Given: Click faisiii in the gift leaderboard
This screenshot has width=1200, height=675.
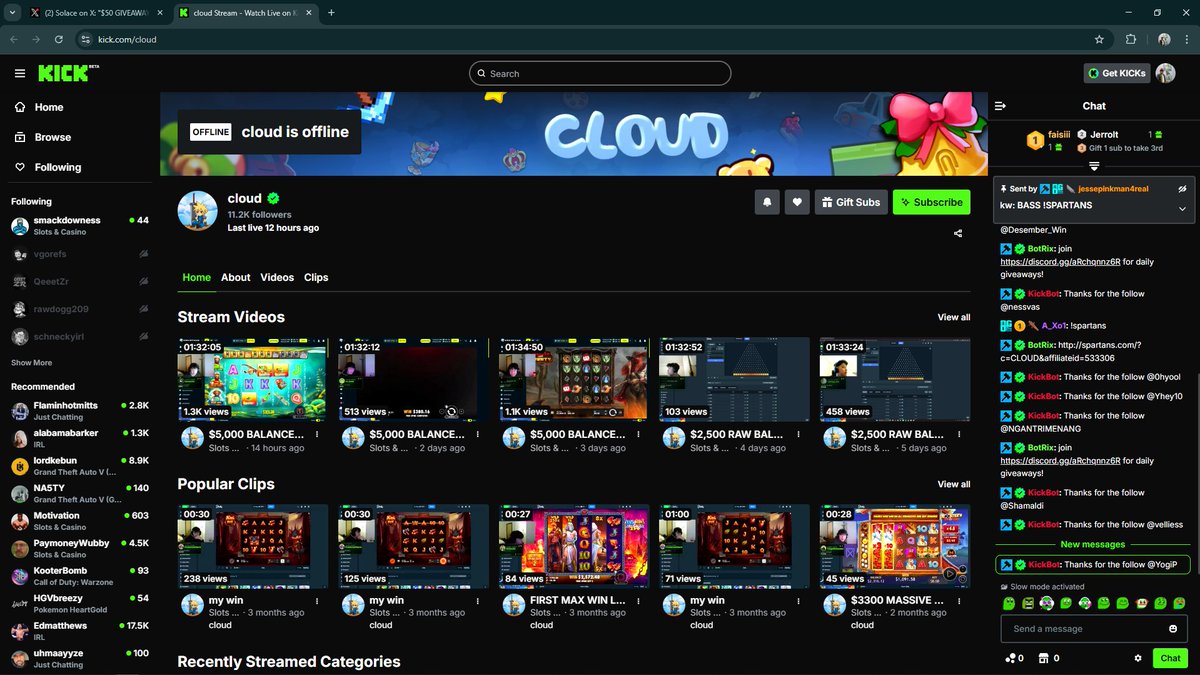Looking at the screenshot, I should coord(1059,134).
